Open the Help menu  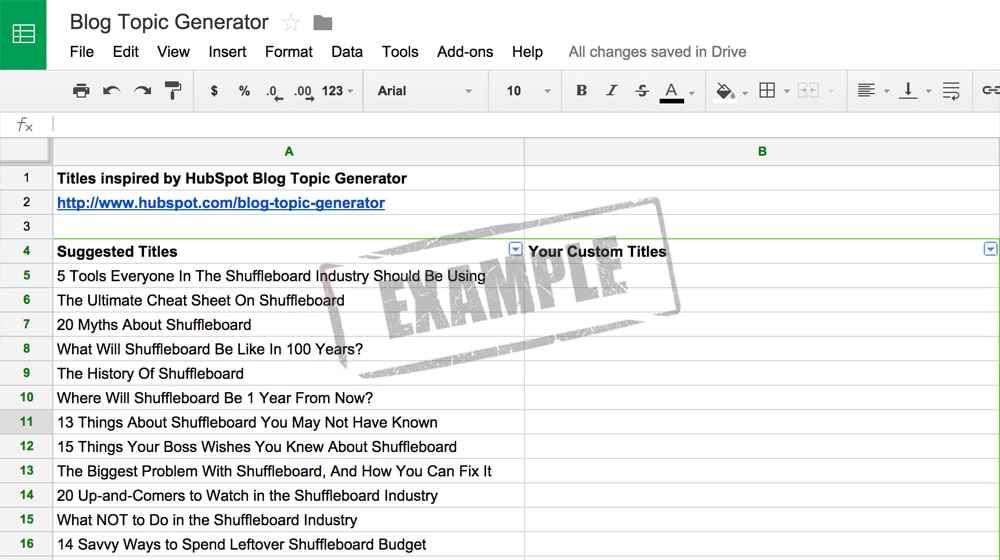tap(527, 52)
